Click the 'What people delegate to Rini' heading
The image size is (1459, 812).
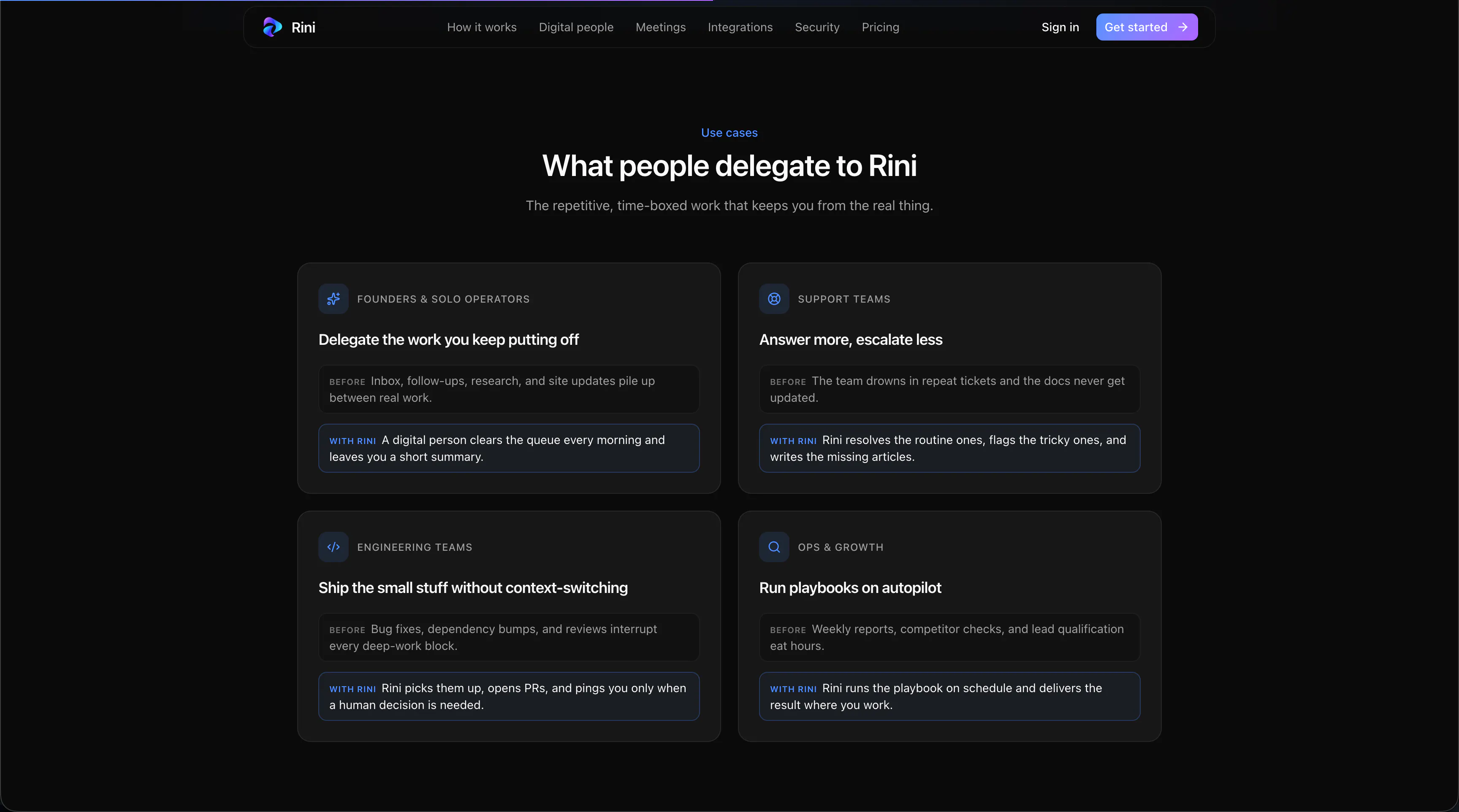click(x=729, y=166)
